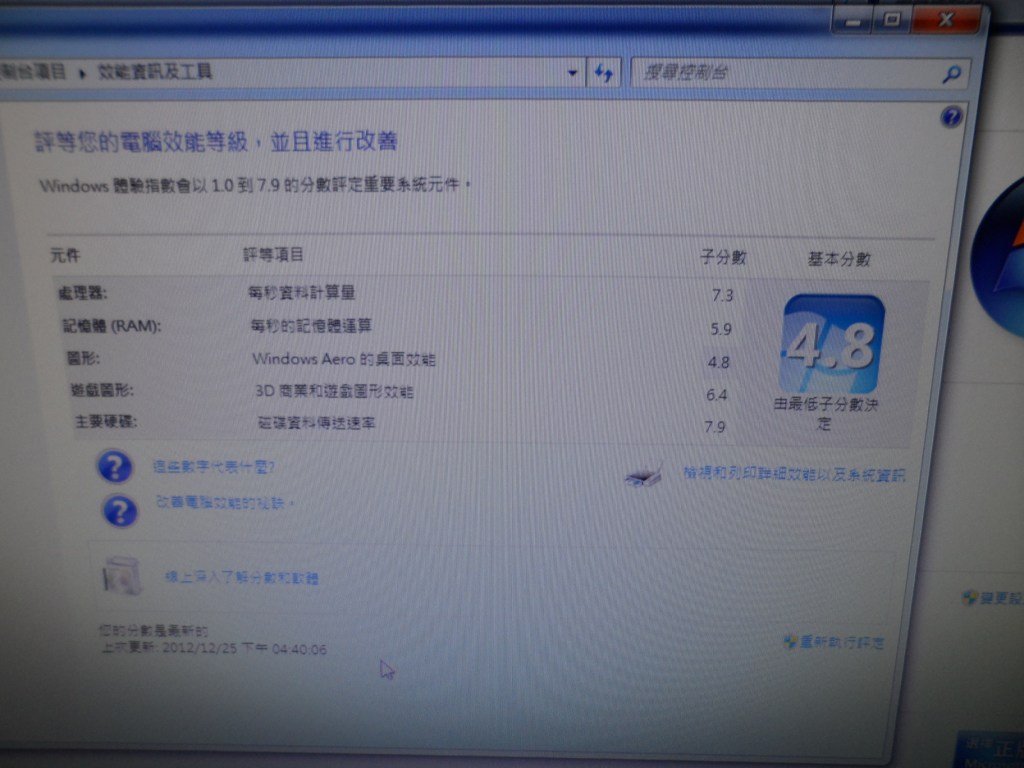The image size is (1024, 768).
Task: Click the 3D 商業和遊戲圖形效能 text
Action: (x=334, y=391)
